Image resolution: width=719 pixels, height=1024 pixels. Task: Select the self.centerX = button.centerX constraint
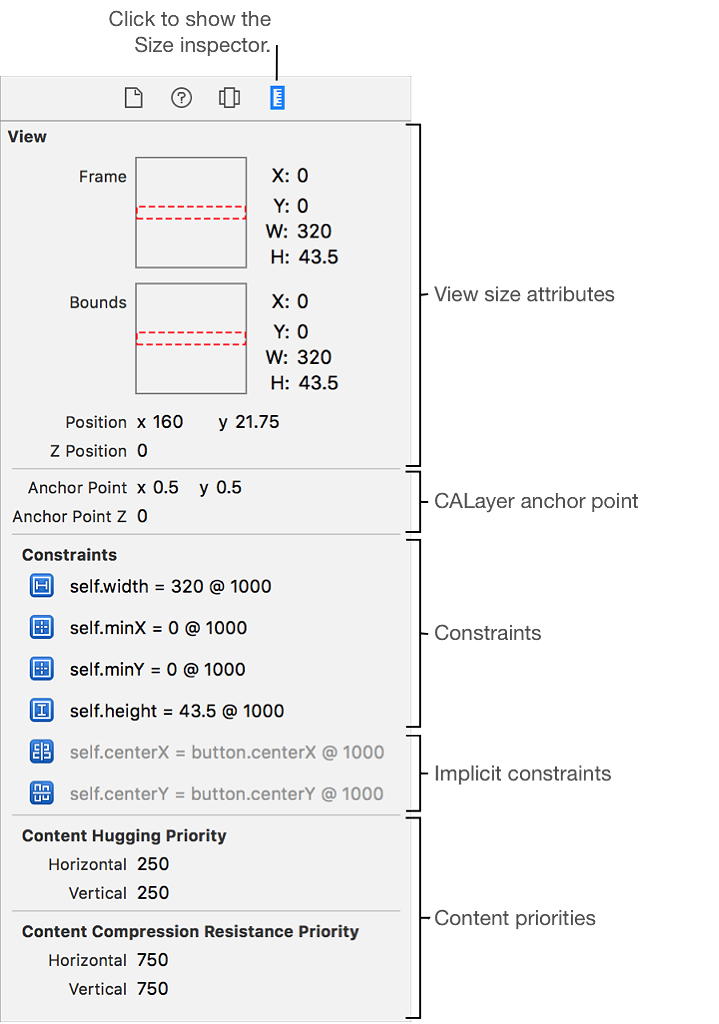point(227,752)
